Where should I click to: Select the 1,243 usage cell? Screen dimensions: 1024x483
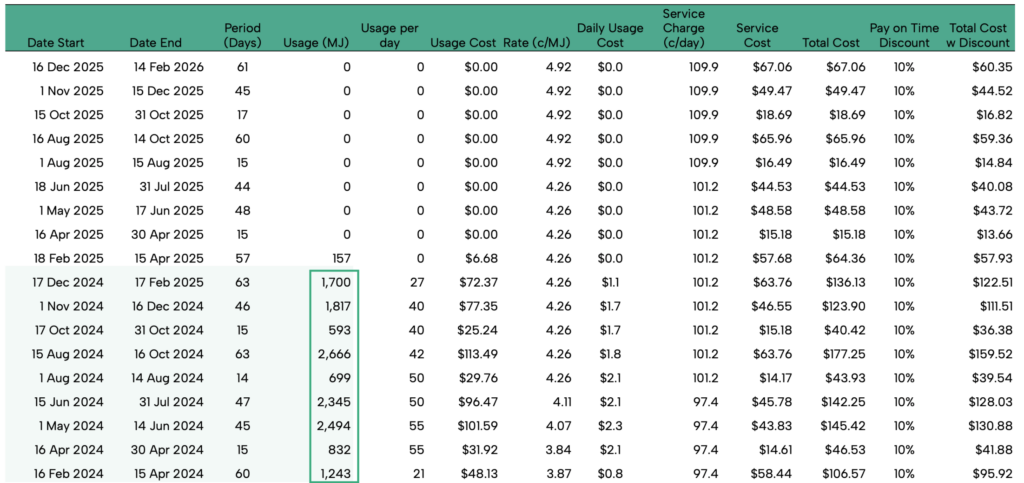(x=332, y=474)
